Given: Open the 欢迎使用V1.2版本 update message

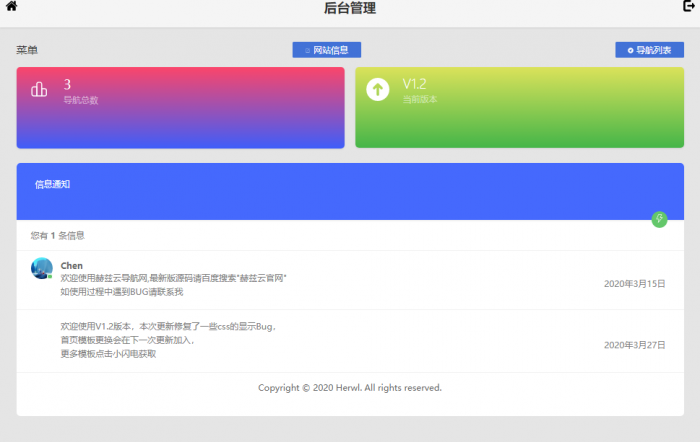Looking at the screenshot, I should pyautogui.click(x=167, y=327).
